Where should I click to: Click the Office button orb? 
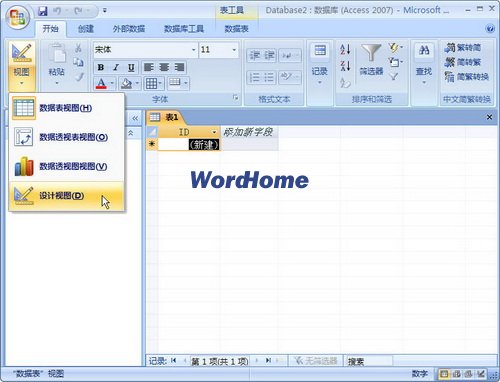point(18,17)
